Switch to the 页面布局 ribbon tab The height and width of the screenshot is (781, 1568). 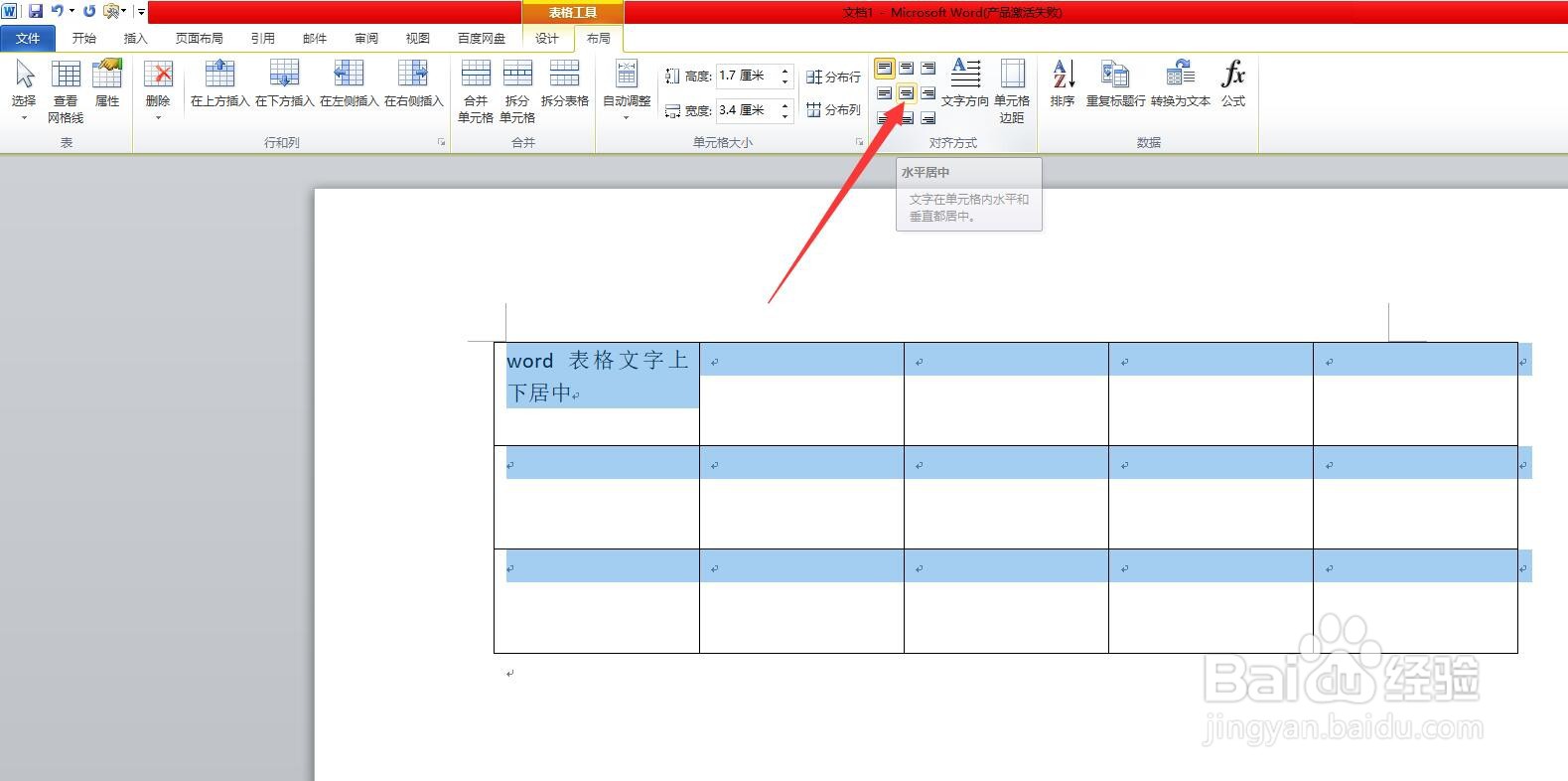coord(199,38)
